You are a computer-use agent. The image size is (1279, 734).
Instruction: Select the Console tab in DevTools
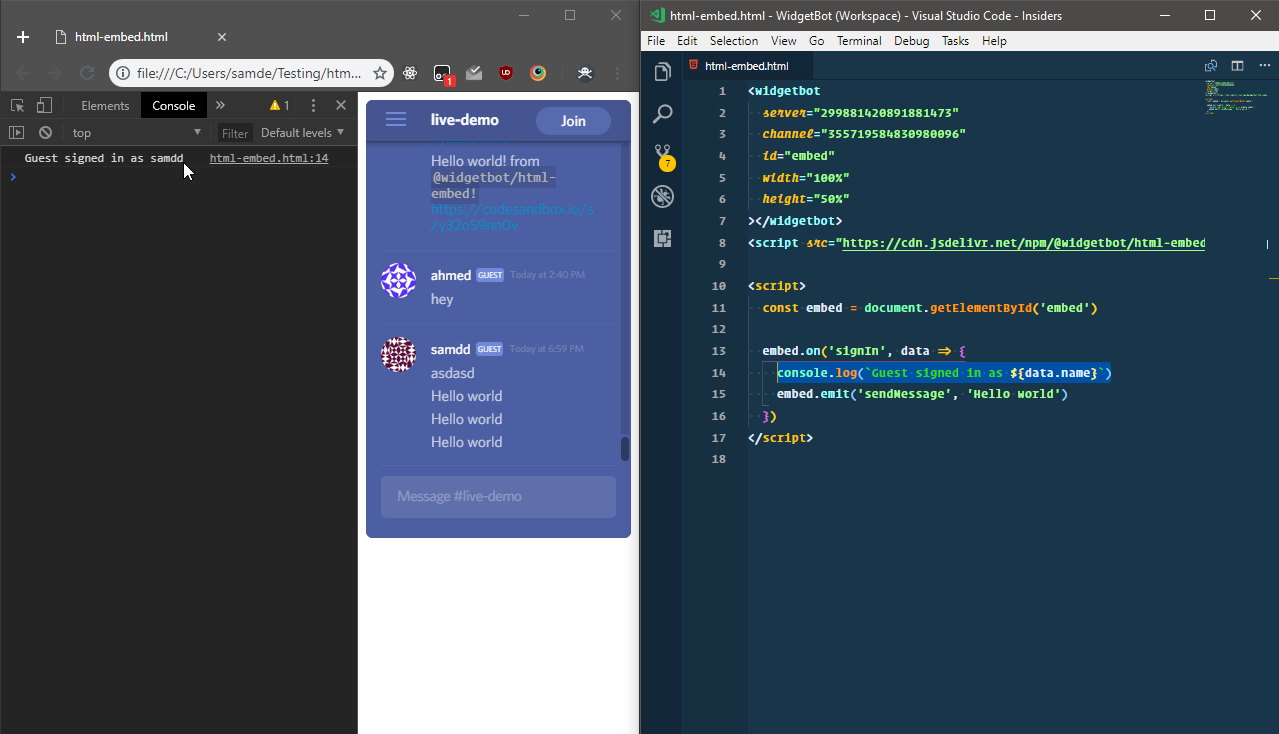click(x=174, y=106)
